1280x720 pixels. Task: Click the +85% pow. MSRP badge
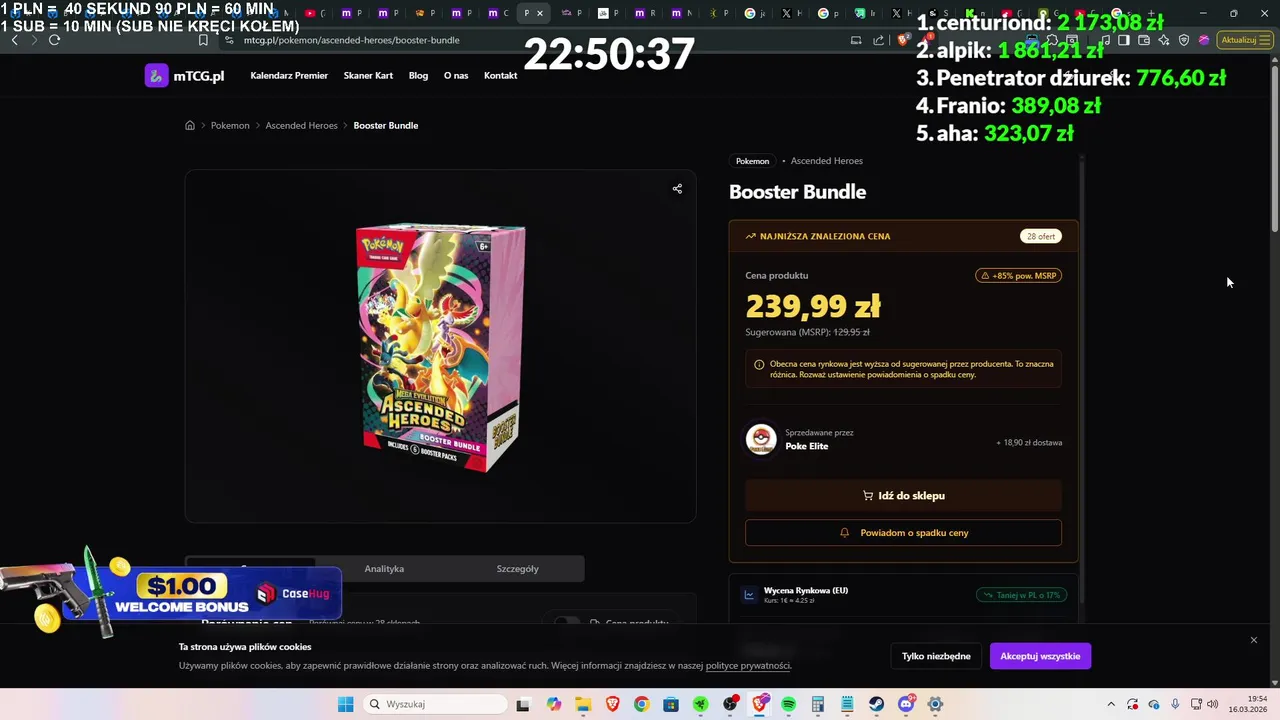pos(1018,276)
